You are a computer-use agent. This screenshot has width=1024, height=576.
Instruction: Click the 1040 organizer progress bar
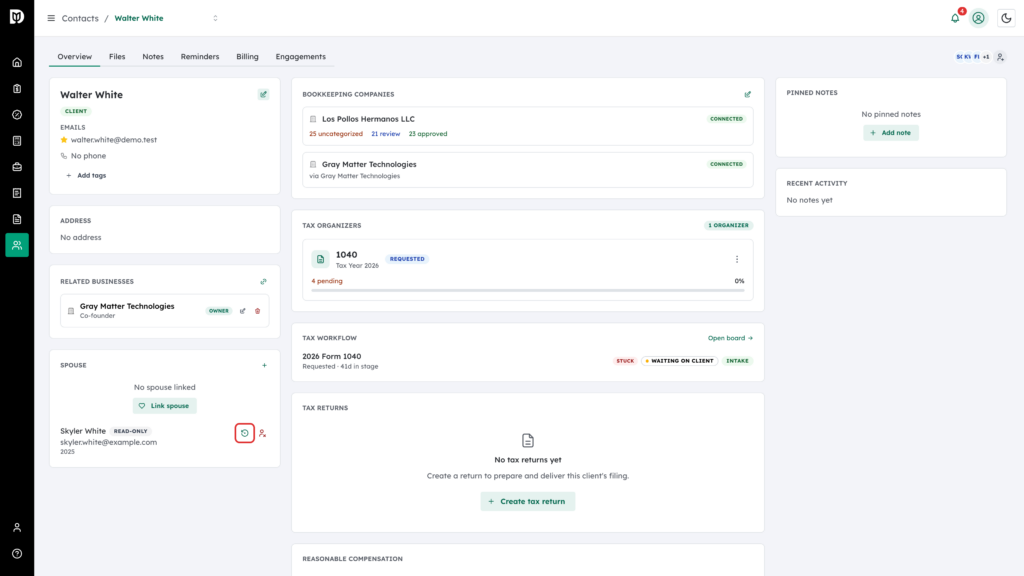coord(528,290)
